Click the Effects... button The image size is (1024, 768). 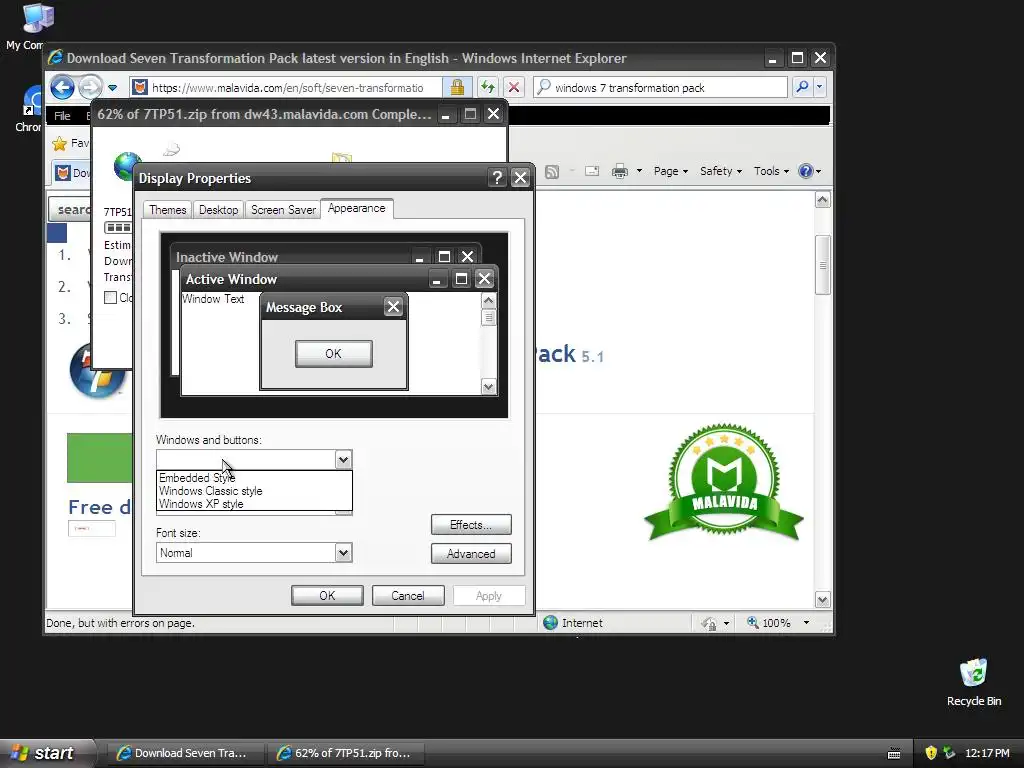click(471, 525)
